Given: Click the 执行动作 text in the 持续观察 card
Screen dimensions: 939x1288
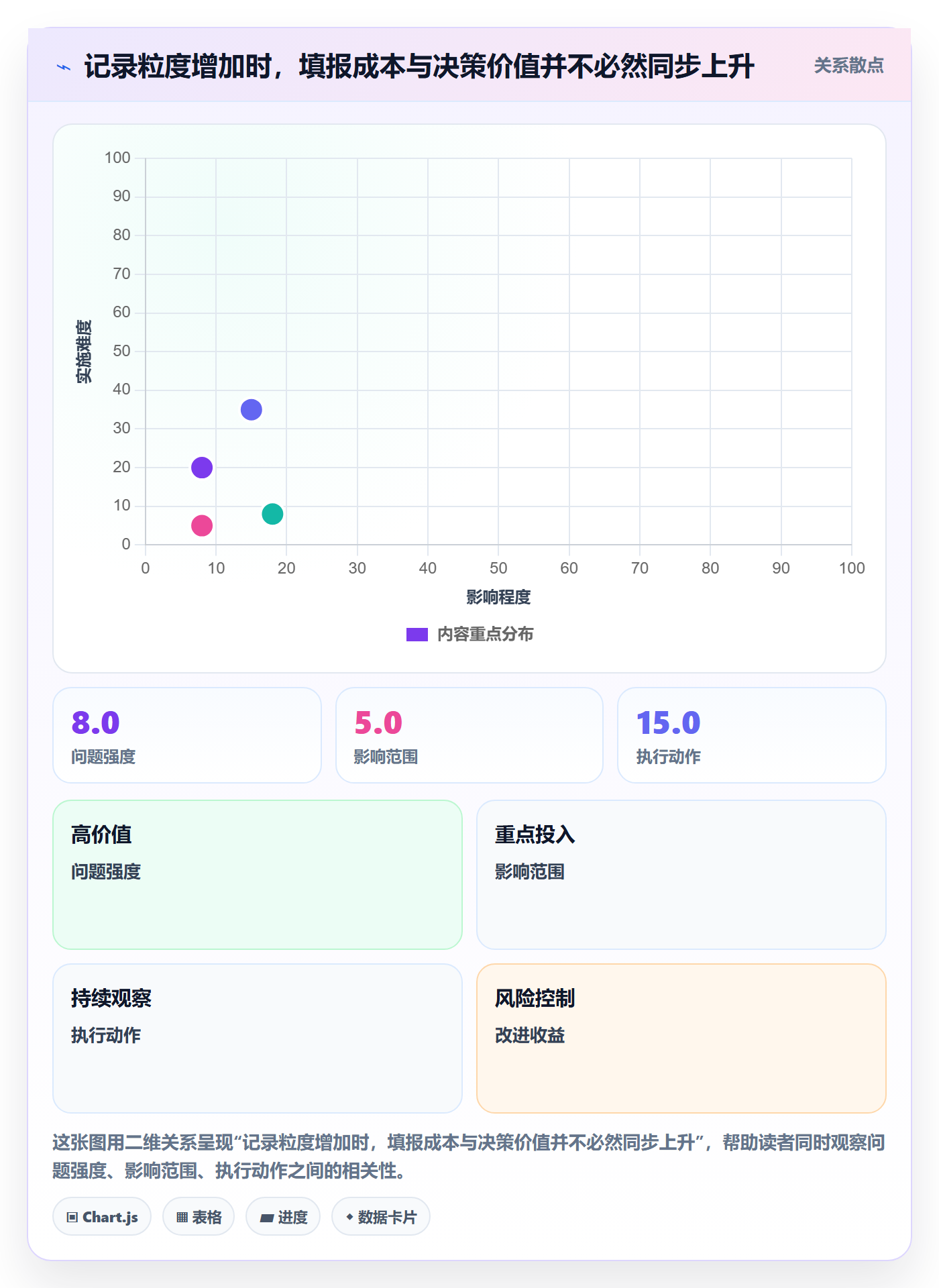Looking at the screenshot, I should point(106,1035).
